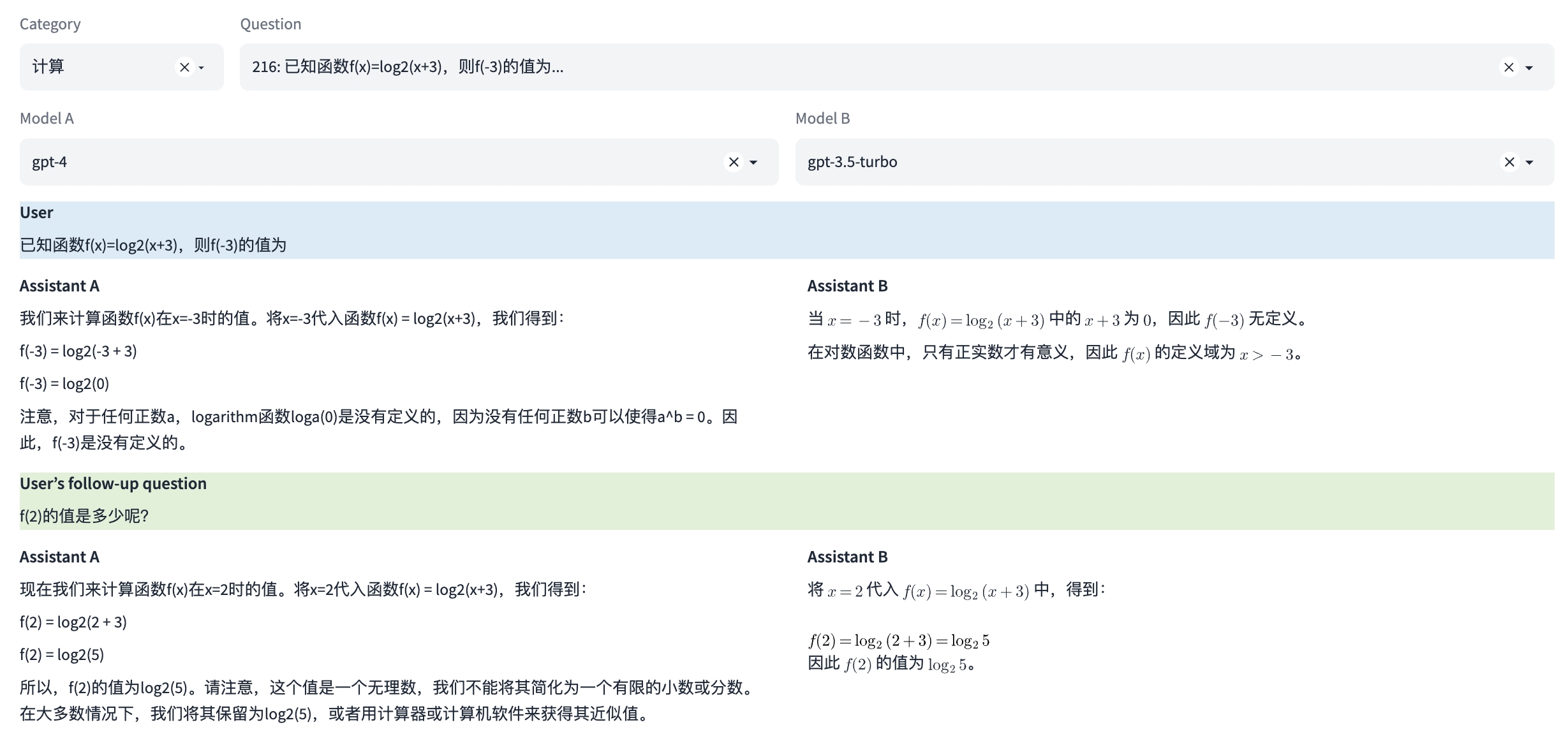
Task: Click the 计算 text in Category field
Action: (x=48, y=67)
